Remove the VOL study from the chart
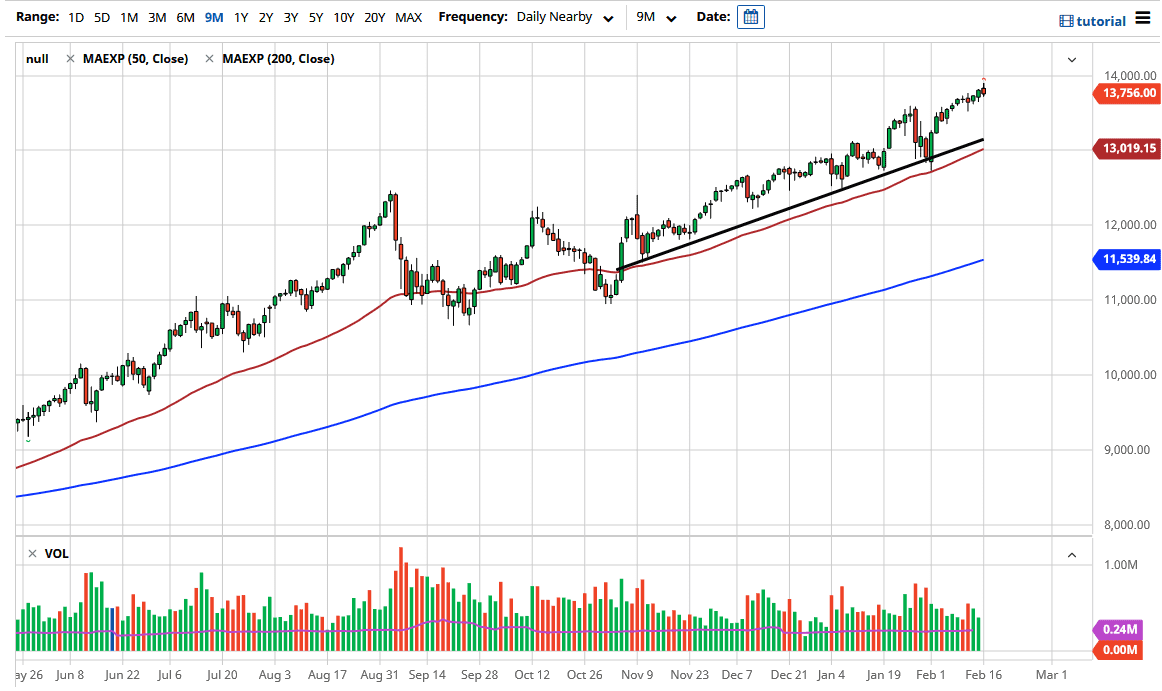The height and width of the screenshot is (691, 1162). [x=31, y=552]
